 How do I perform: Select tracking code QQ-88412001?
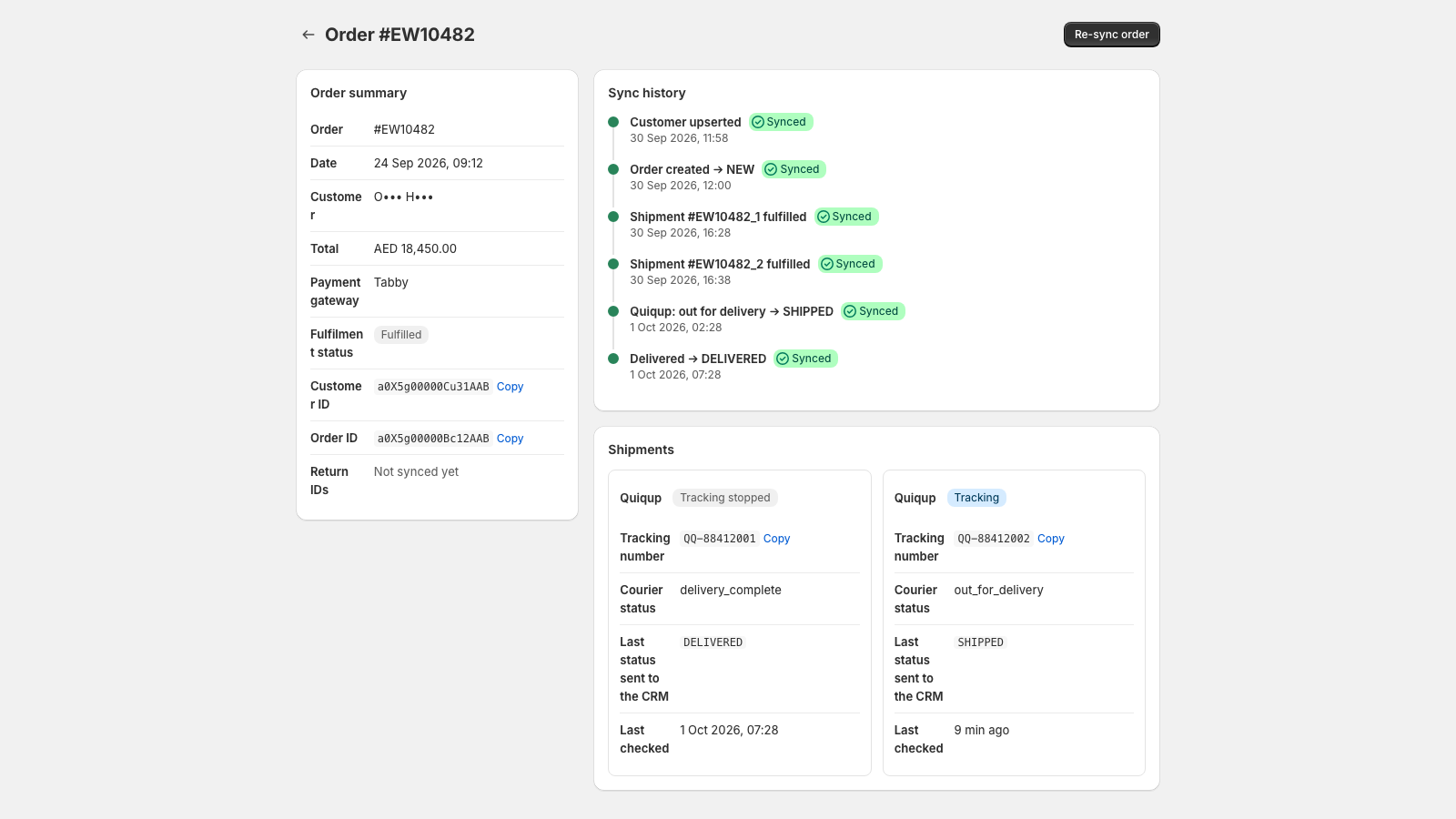tap(720, 539)
